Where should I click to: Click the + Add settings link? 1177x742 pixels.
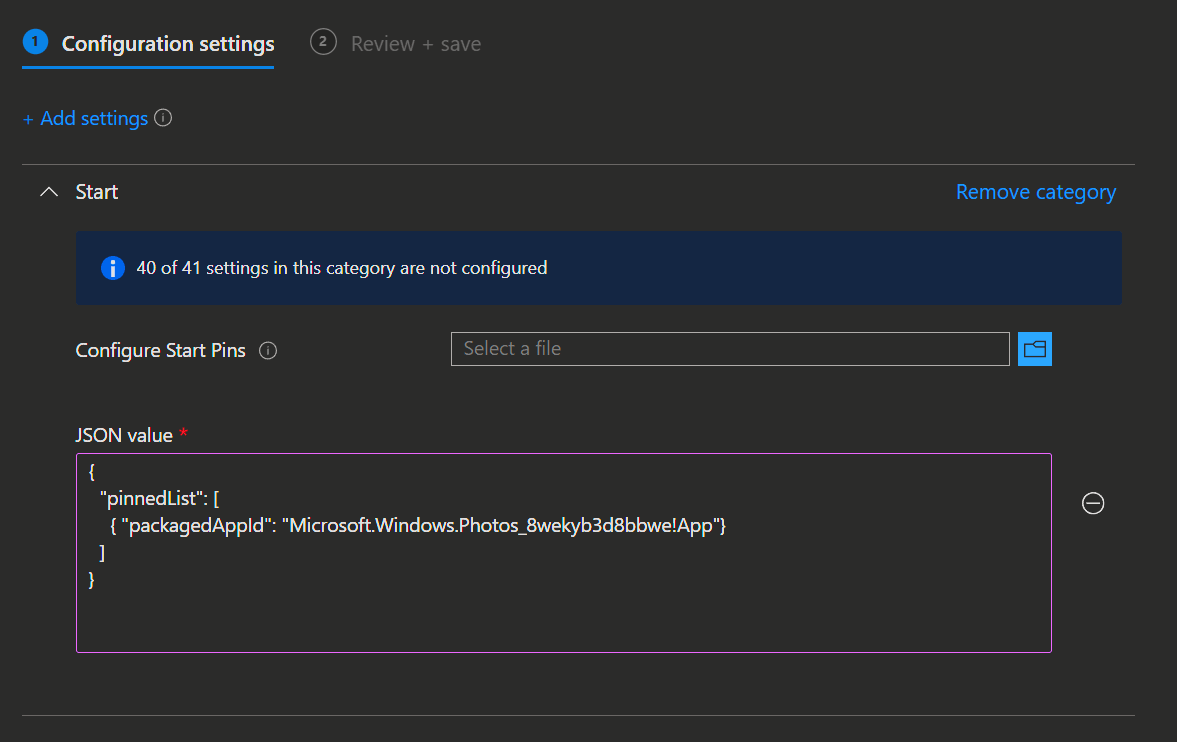pyautogui.click(x=86, y=119)
